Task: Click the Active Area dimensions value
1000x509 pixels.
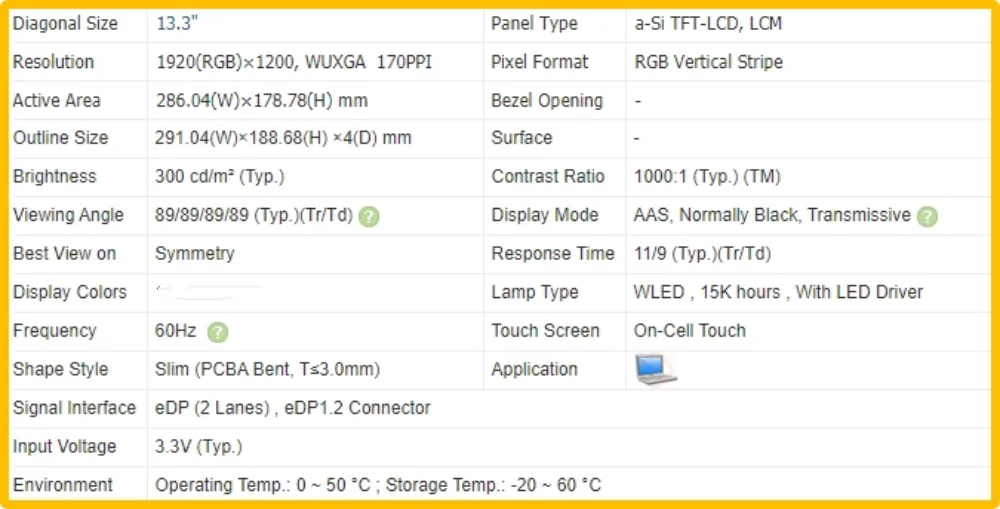Action: pyautogui.click(x=261, y=100)
